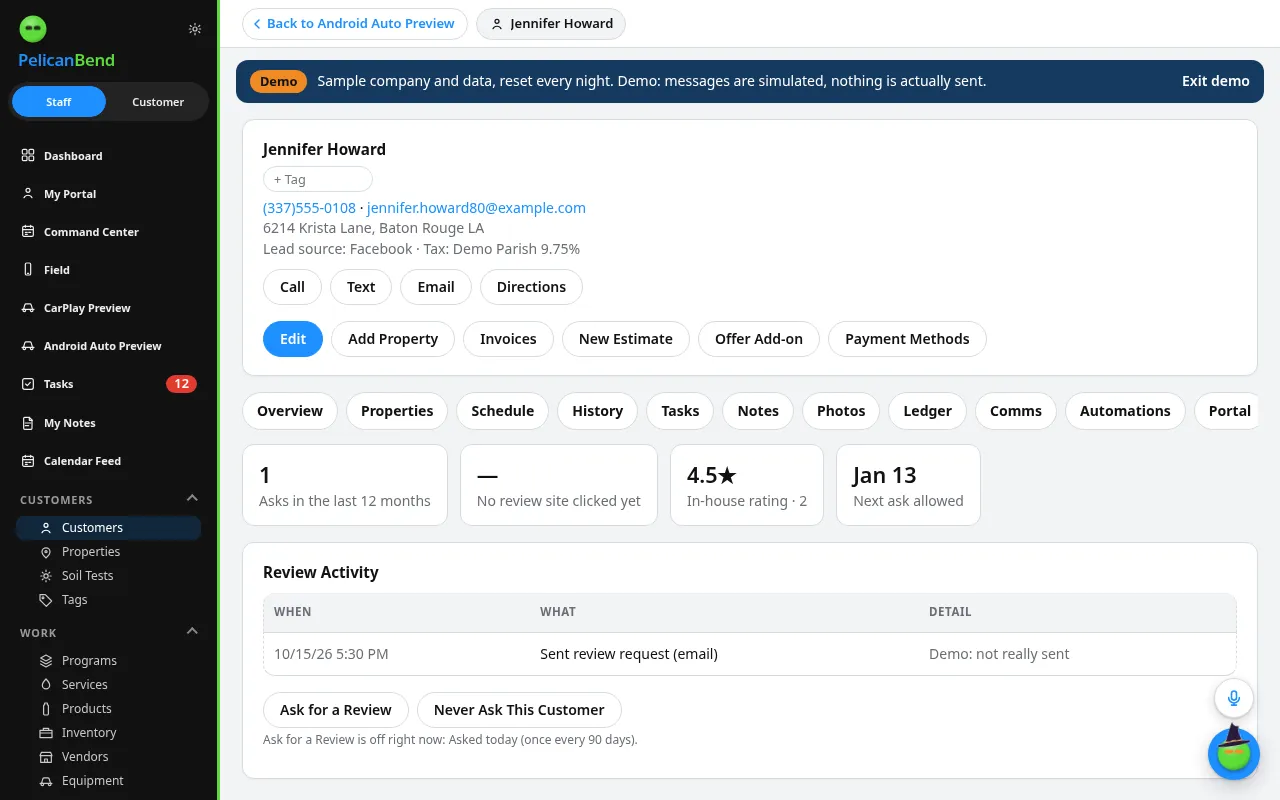Collapse the Customers section
The image size is (1280, 800).
click(193, 499)
